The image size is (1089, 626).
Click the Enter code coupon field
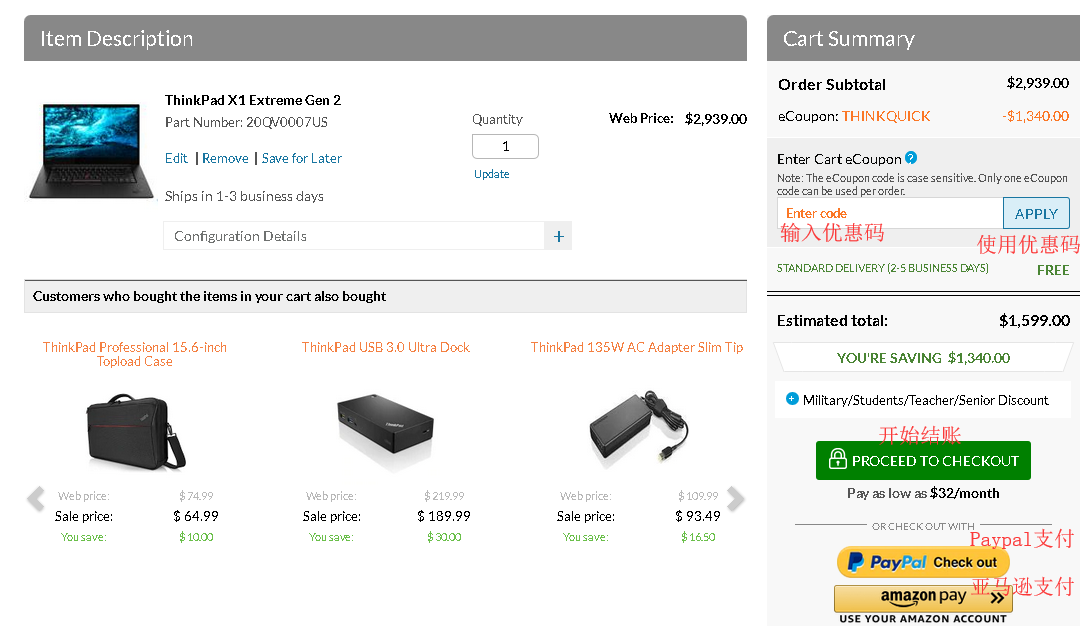point(890,213)
